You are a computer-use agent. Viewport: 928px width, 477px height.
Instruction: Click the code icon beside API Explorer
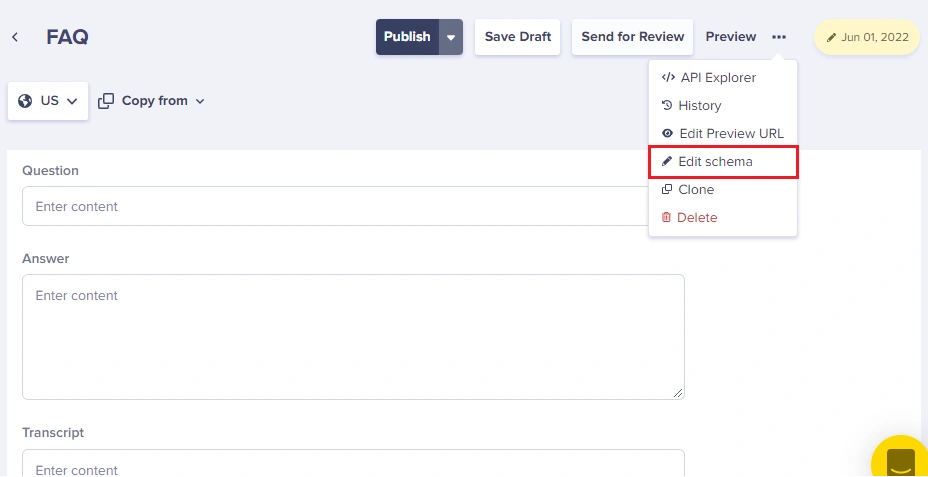(668, 78)
